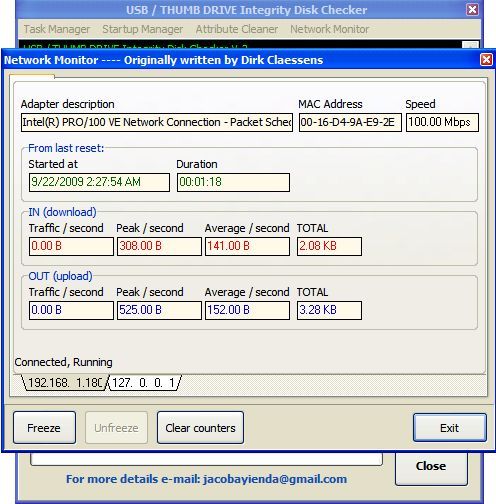Select the MAC Address field
This screenshot has width=496, height=504.
click(x=350, y=122)
